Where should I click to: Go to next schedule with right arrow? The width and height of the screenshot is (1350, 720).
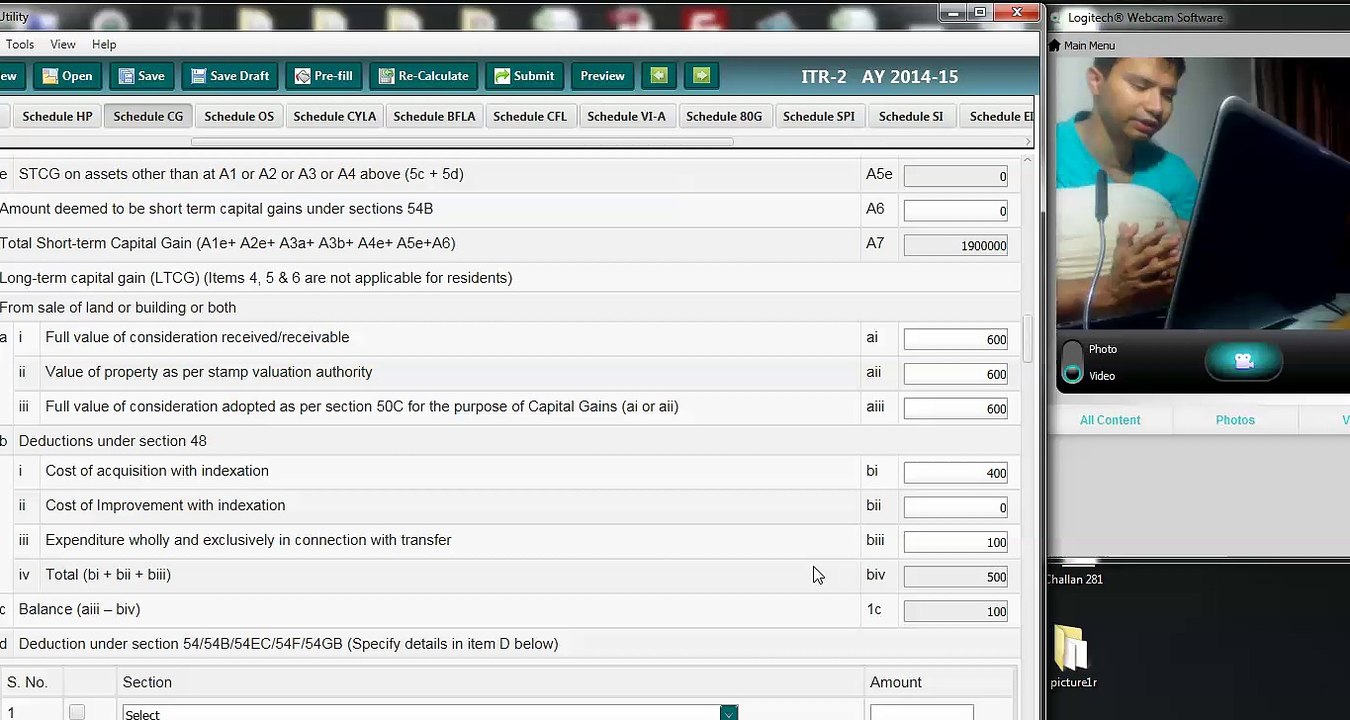[701, 75]
